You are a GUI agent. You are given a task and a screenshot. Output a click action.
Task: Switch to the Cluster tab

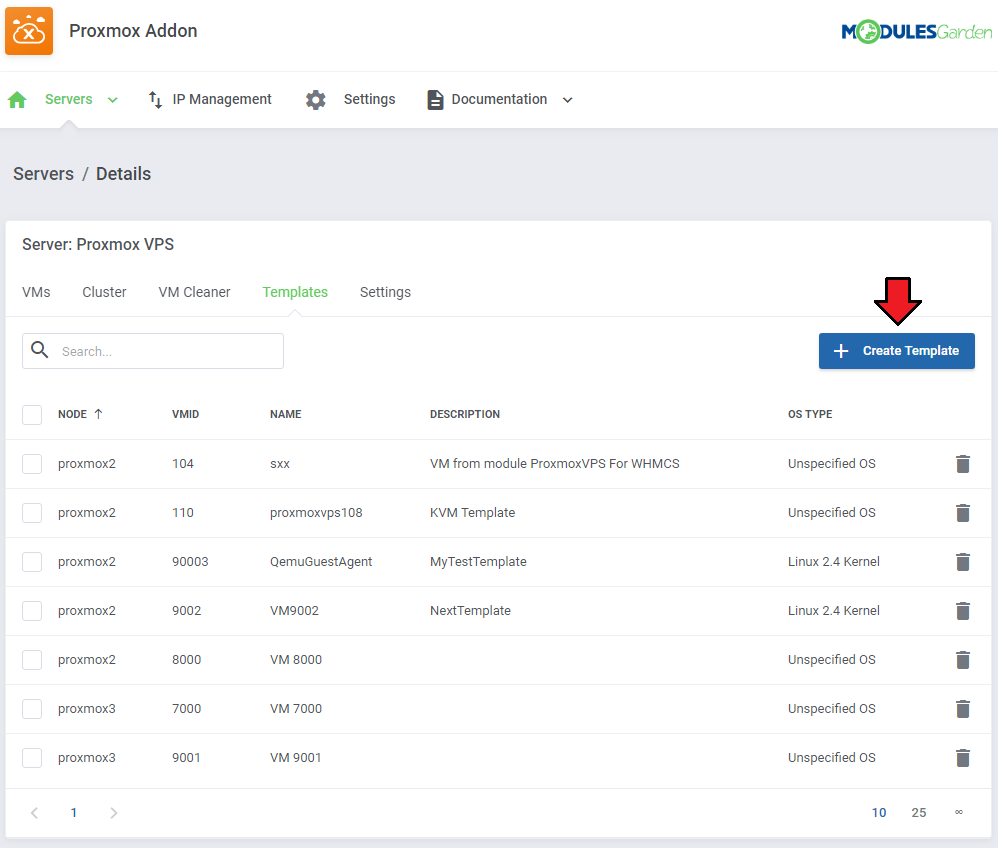pos(104,292)
